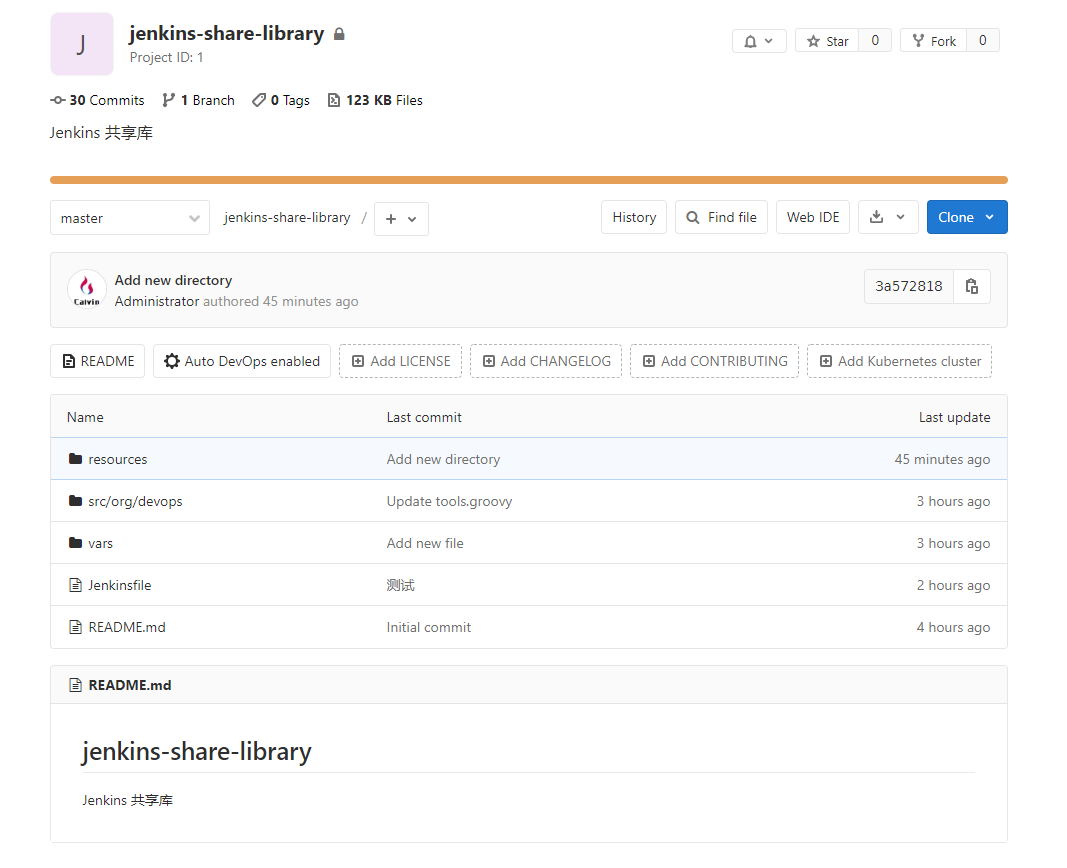The height and width of the screenshot is (868, 1067).
Task: Click '4 hours ago' in README.md row
Action: (x=953, y=627)
